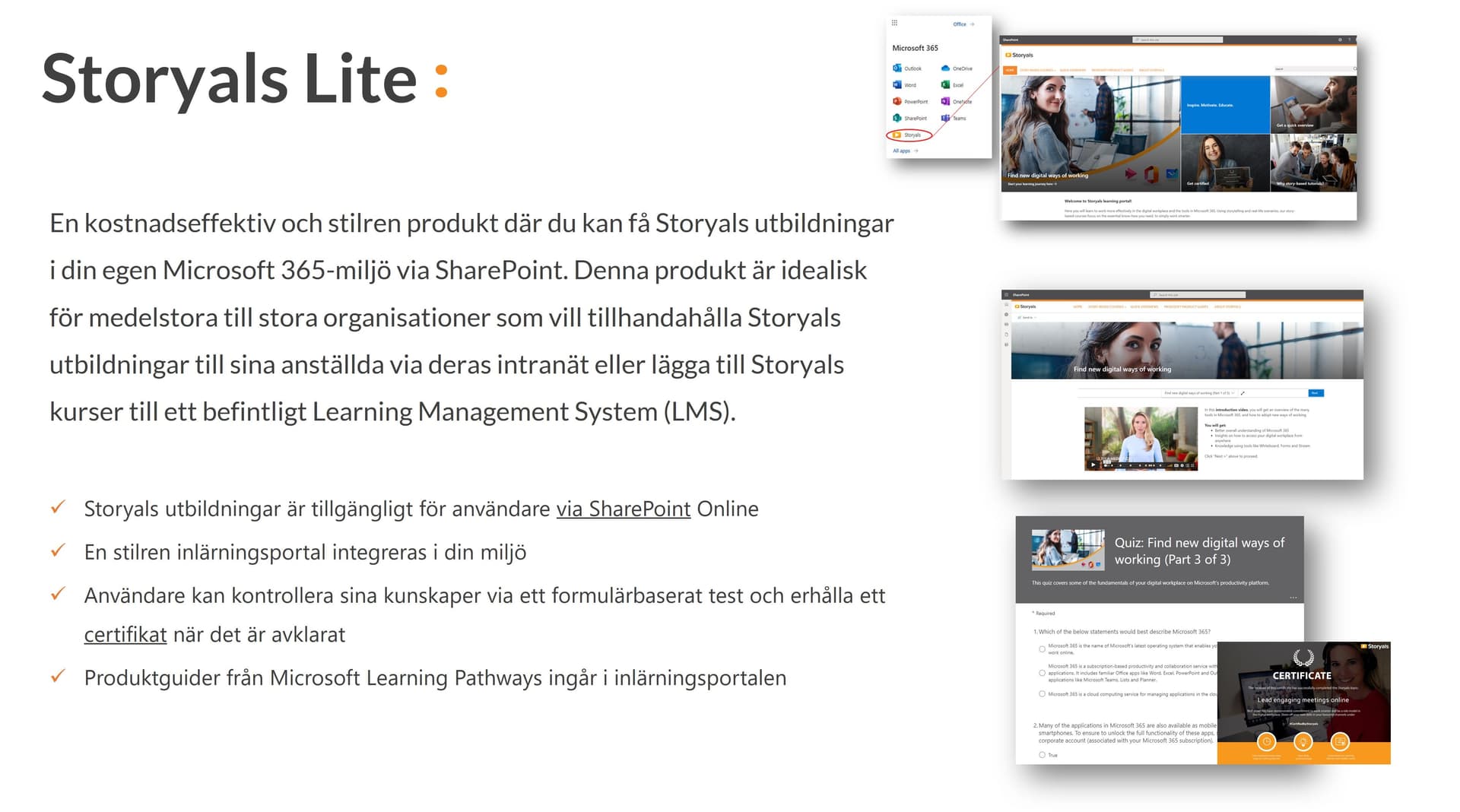Click bullet 'En stilren inlärningsportal integreras i din miljö'
1460x812 pixels.
(305, 552)
